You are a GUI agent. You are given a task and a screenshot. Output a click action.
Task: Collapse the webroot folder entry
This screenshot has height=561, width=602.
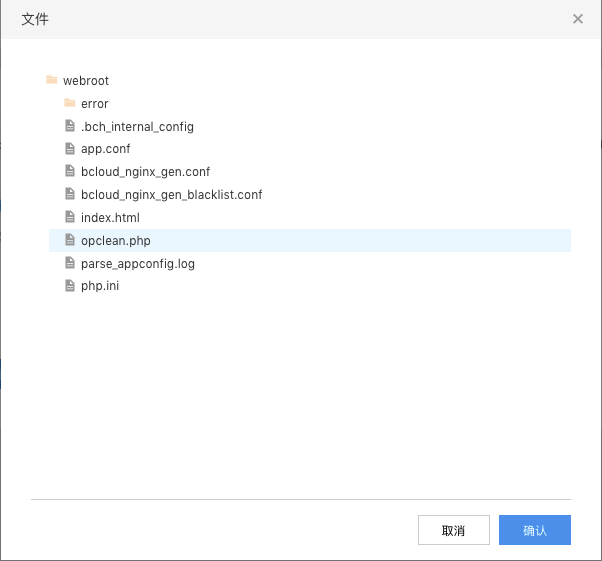(x=86, y=81)
